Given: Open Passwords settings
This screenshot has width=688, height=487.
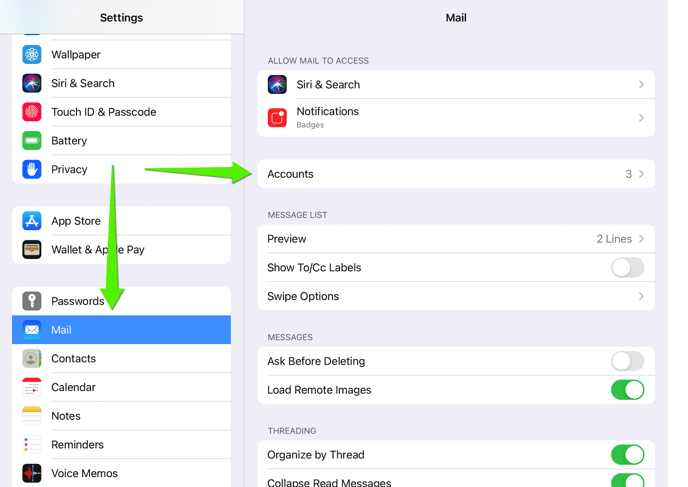Looking at the screenshot, I should click(122, 301).
